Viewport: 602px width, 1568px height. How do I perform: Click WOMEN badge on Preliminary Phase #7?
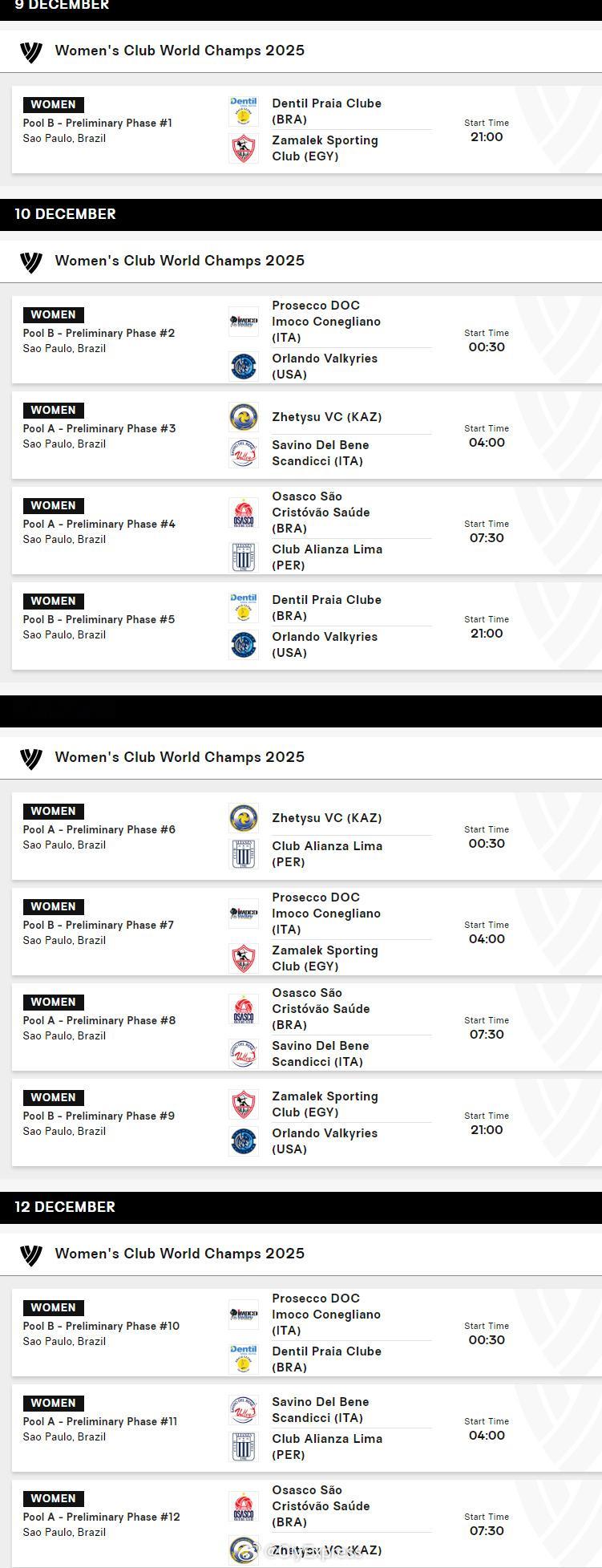(x=54, y=906)
